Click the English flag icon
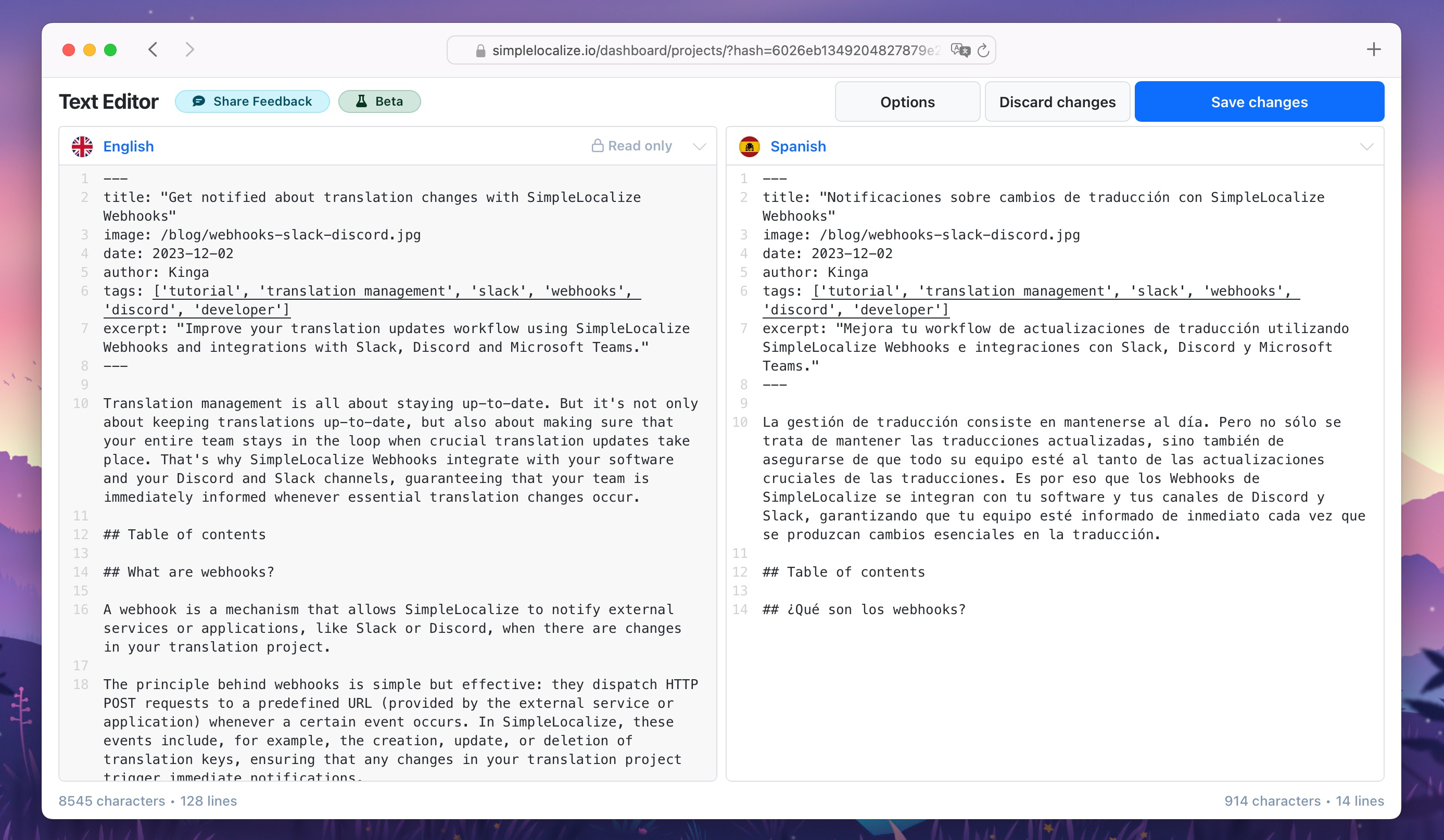Viewport: 1444px width, 840px height. click(83, 147)
